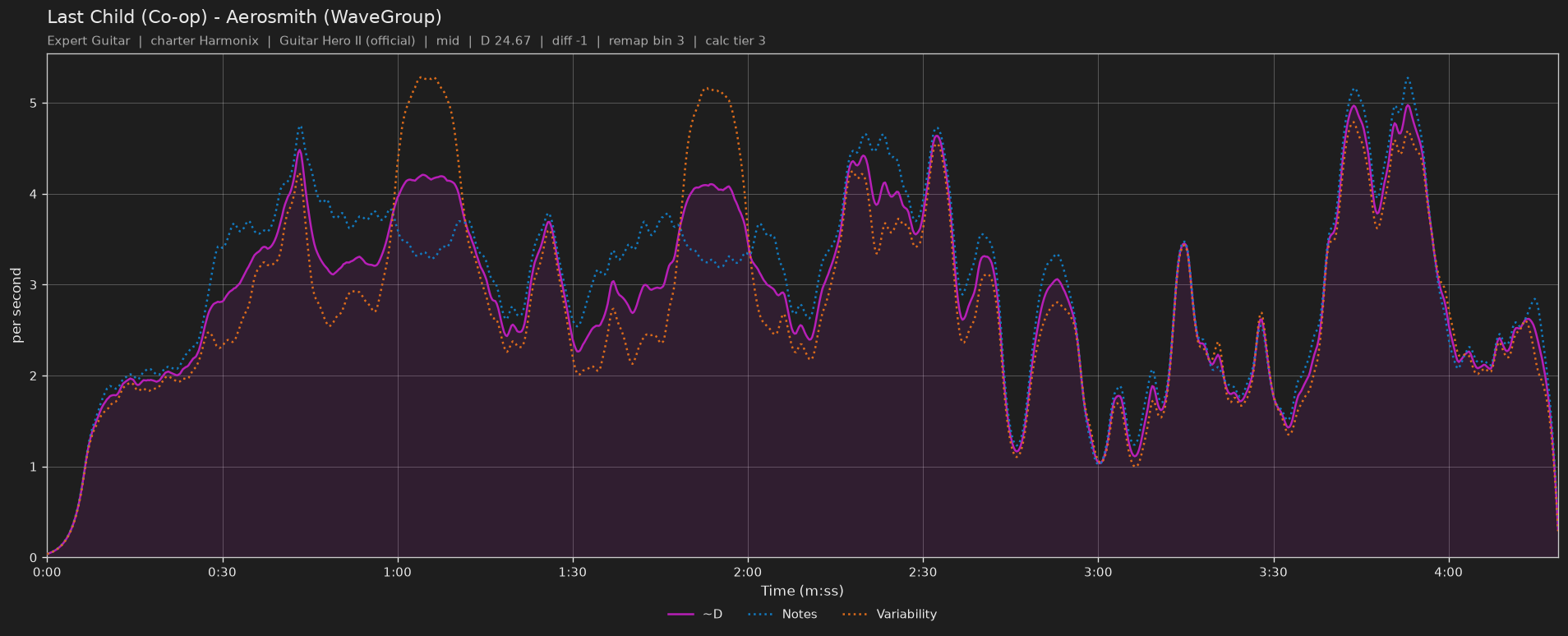Click the "0:00" time tick label

(x=47, y=572)
